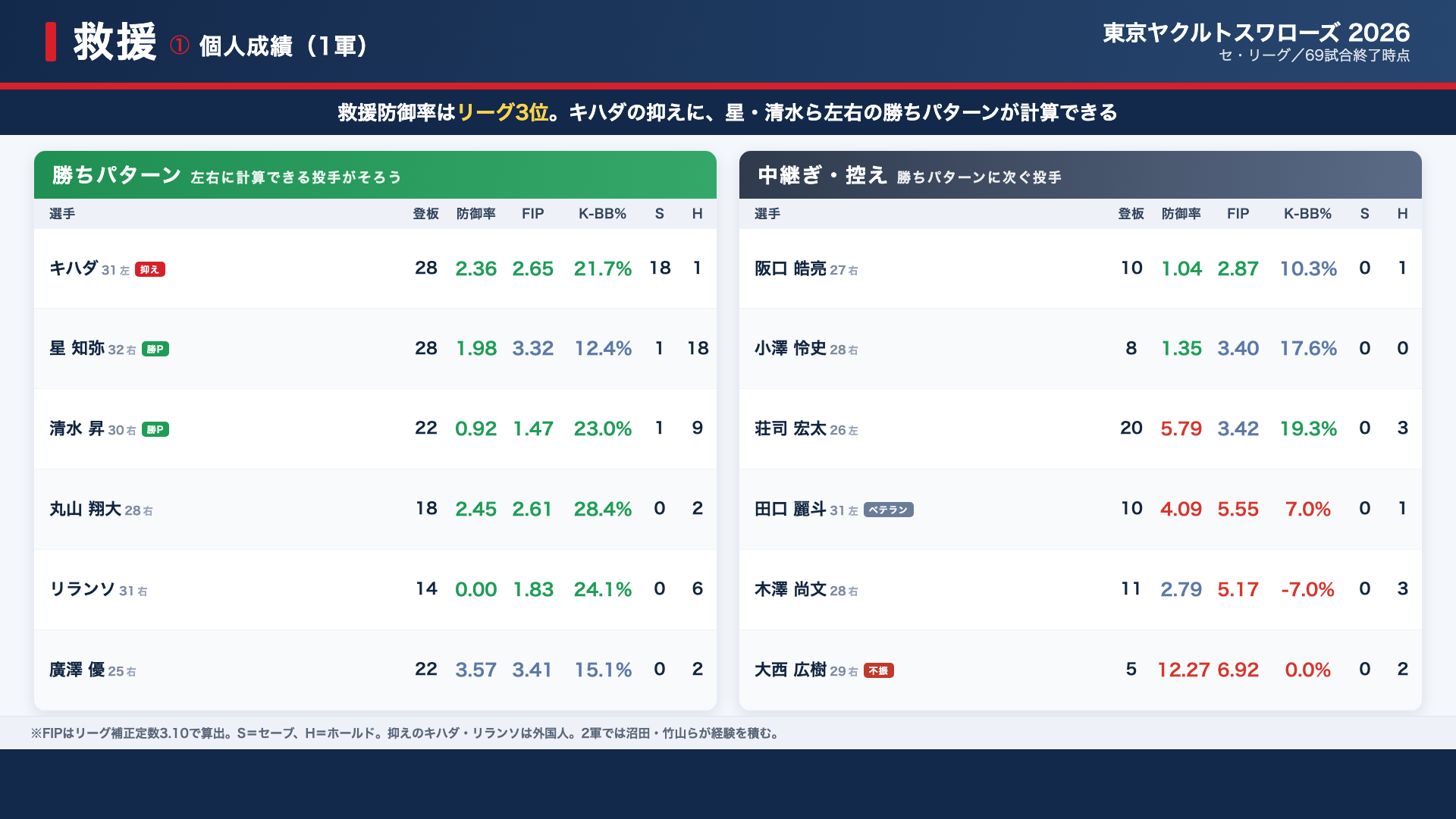Click the circled ① marker in the title
Image resolution: width=1456 pixels, height=819 pixels.
click(179, 45)
